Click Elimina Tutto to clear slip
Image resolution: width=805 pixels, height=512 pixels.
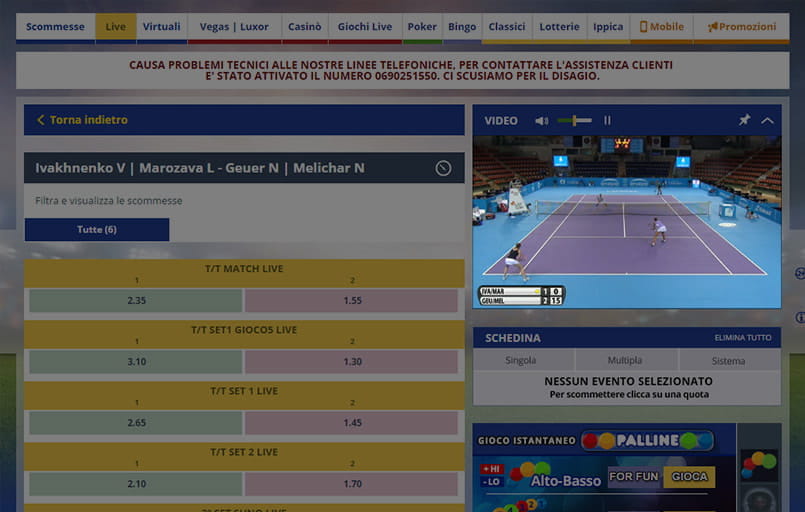click(x=742, y=338)
